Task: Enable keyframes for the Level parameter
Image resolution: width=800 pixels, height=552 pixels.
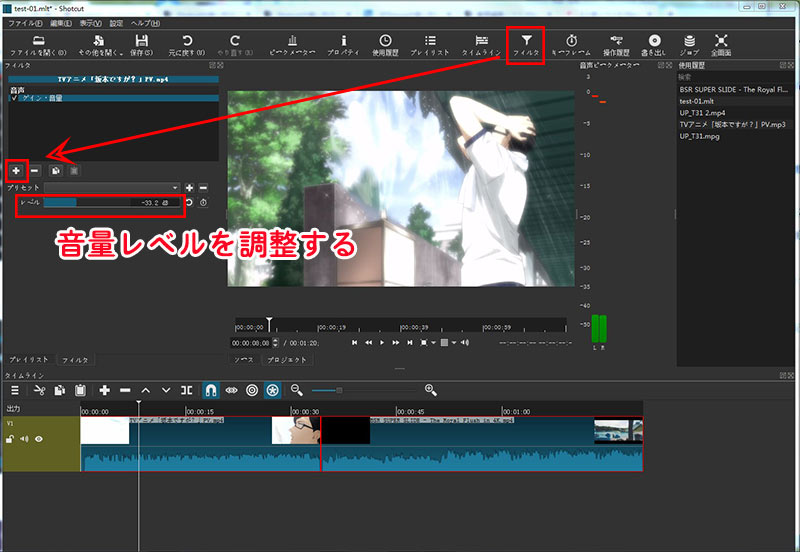Action: tap(203, 203)
